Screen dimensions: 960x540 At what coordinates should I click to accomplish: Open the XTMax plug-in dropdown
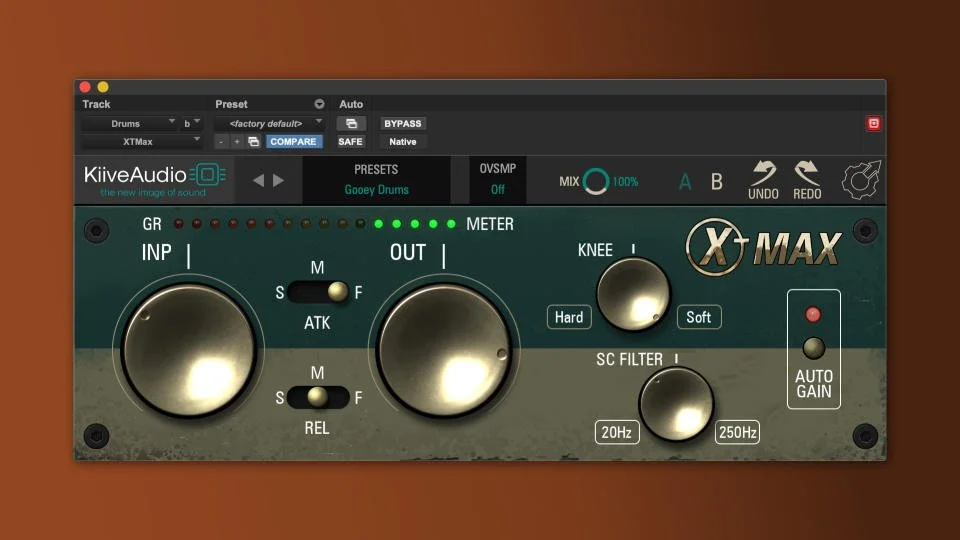coord(142,142)
